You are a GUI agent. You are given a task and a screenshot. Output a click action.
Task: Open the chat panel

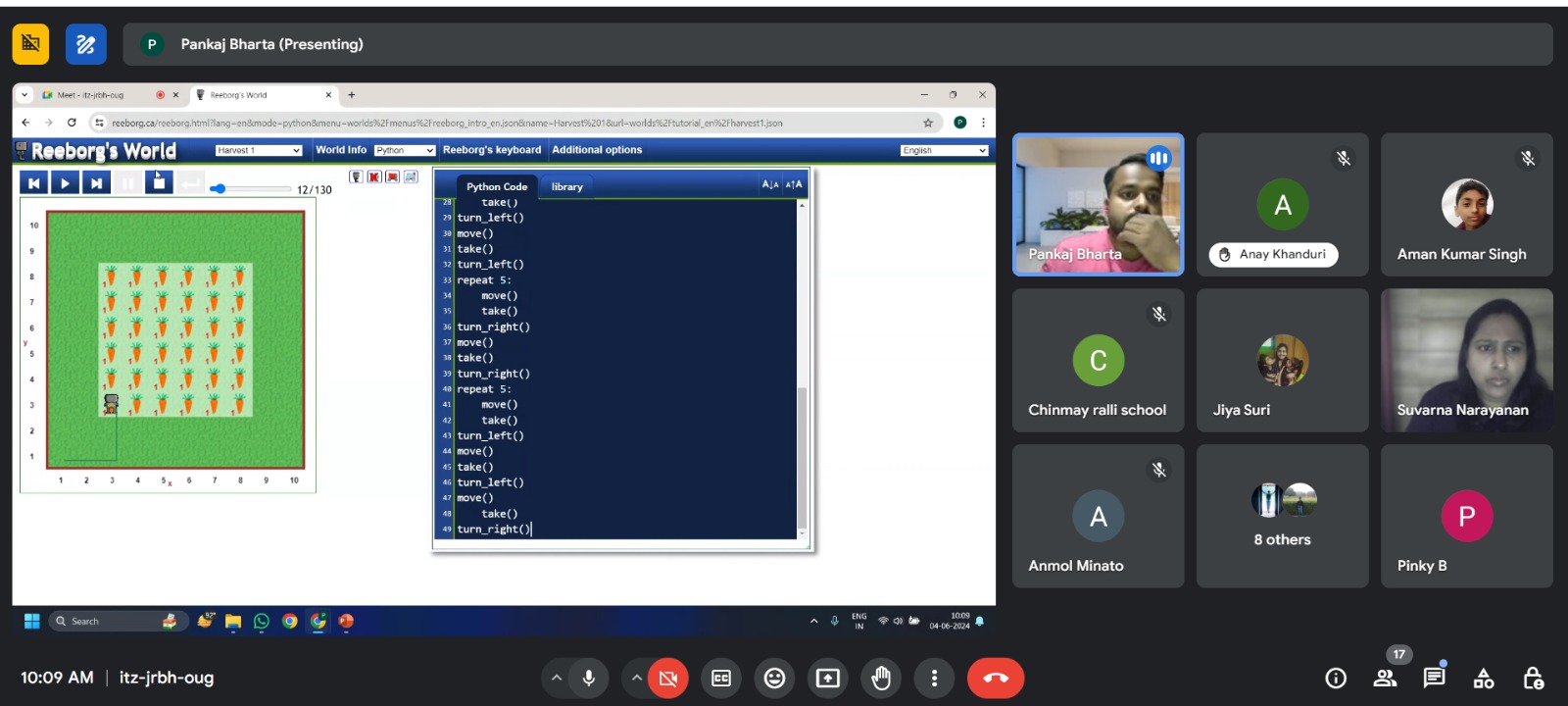pyautogui.click(x=1435, y=678)
